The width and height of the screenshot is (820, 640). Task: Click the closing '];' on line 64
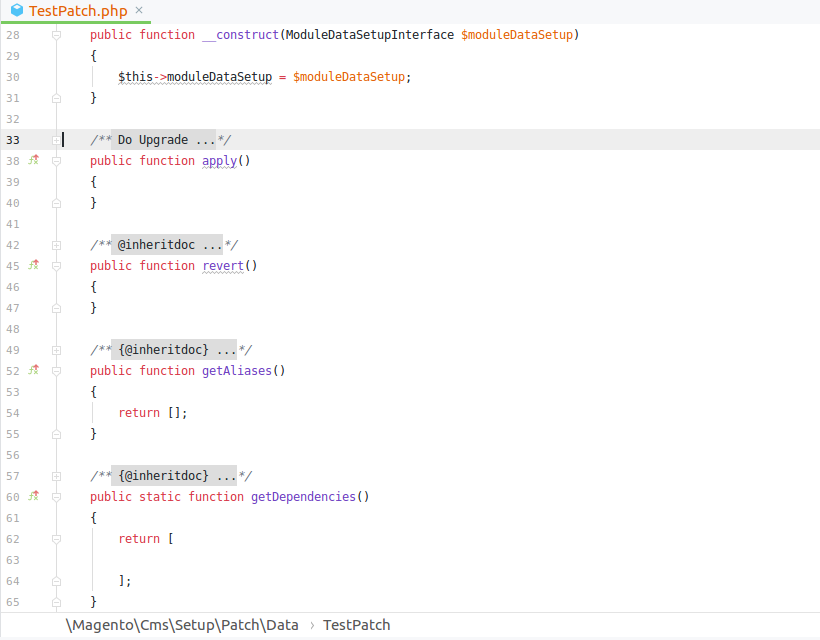coord(125,581)
